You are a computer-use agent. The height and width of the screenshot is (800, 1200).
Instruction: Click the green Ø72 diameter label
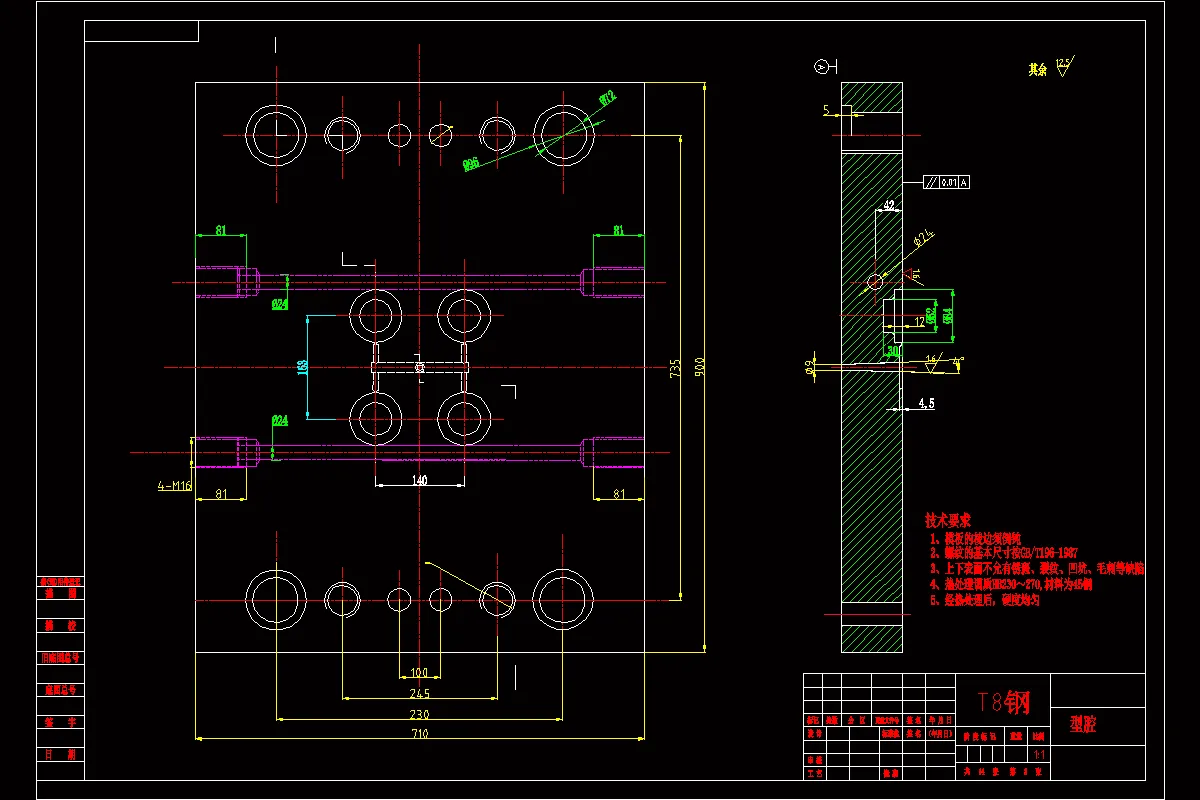pos(607,98)
